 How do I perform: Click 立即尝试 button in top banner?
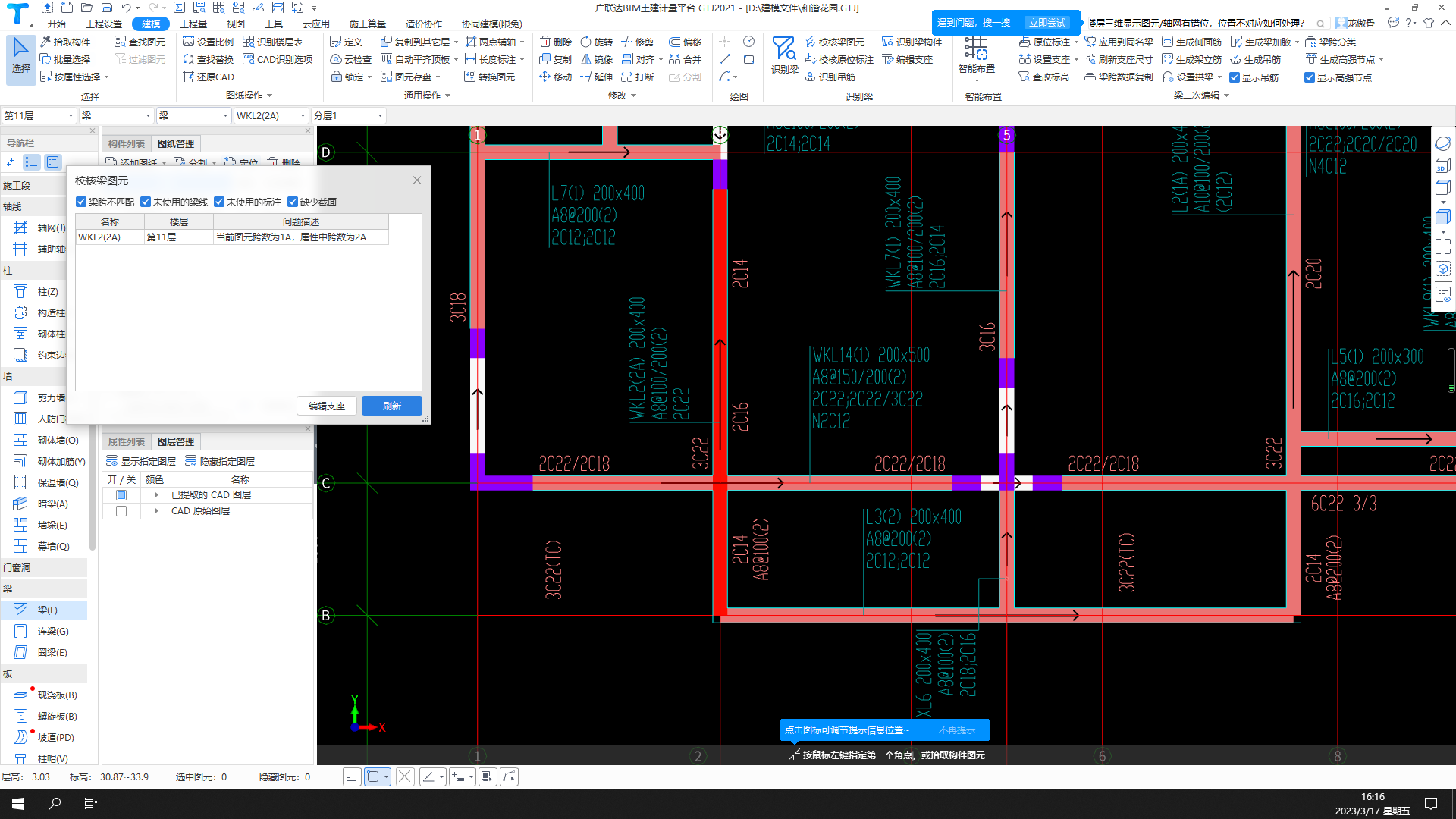(x=1047, y=23)
